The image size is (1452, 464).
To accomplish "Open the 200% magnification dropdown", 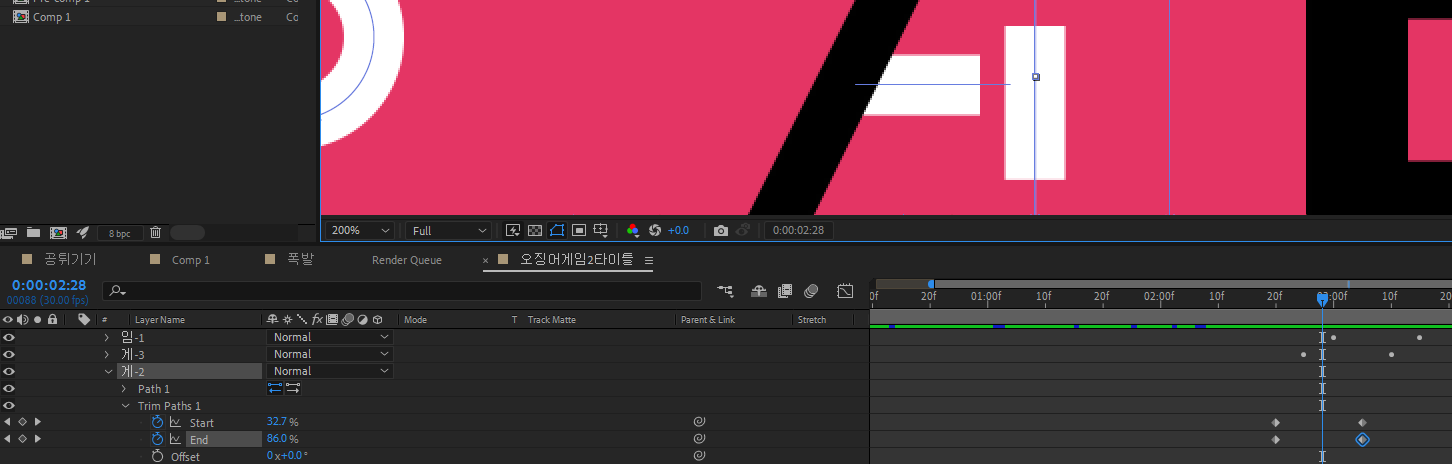I will pos(361,230).
